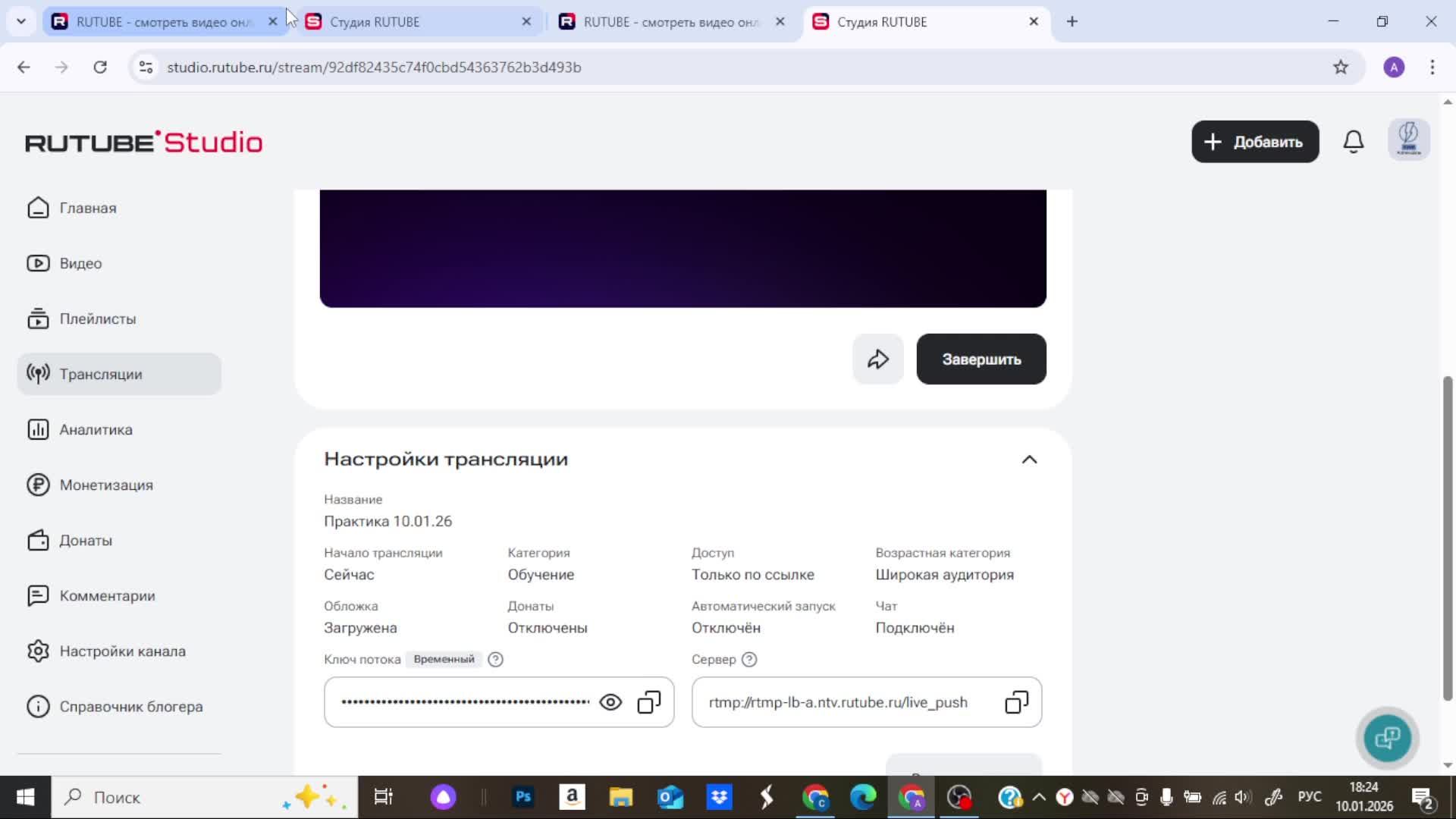Open the support chat floating button
The height and width of the screenshot is (819, 1456).
click(1387, 737)
